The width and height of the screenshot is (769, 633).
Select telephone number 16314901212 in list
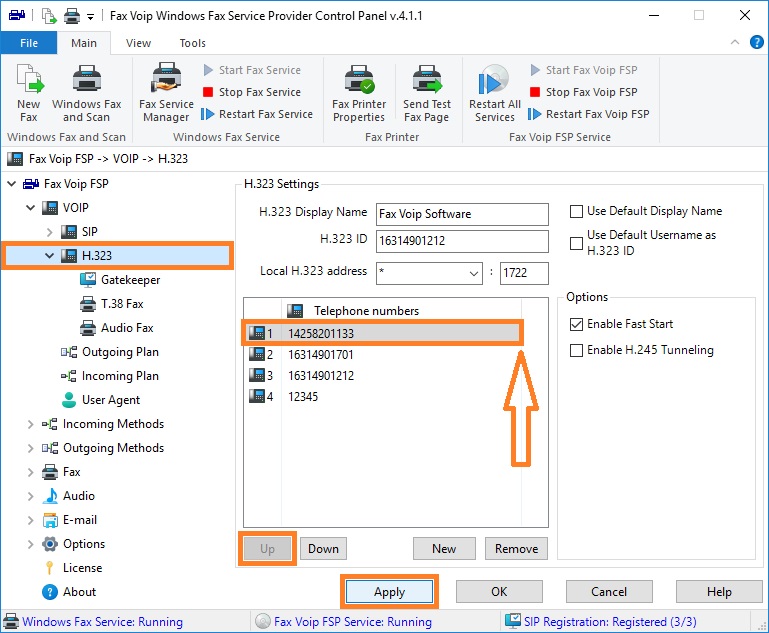(x=383, y=376)
